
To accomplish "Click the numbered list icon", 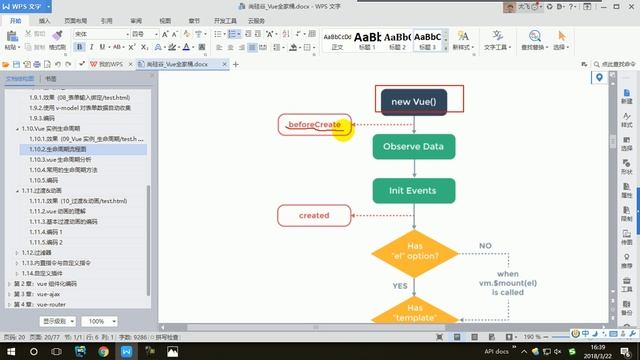I will tap(232, 34).
